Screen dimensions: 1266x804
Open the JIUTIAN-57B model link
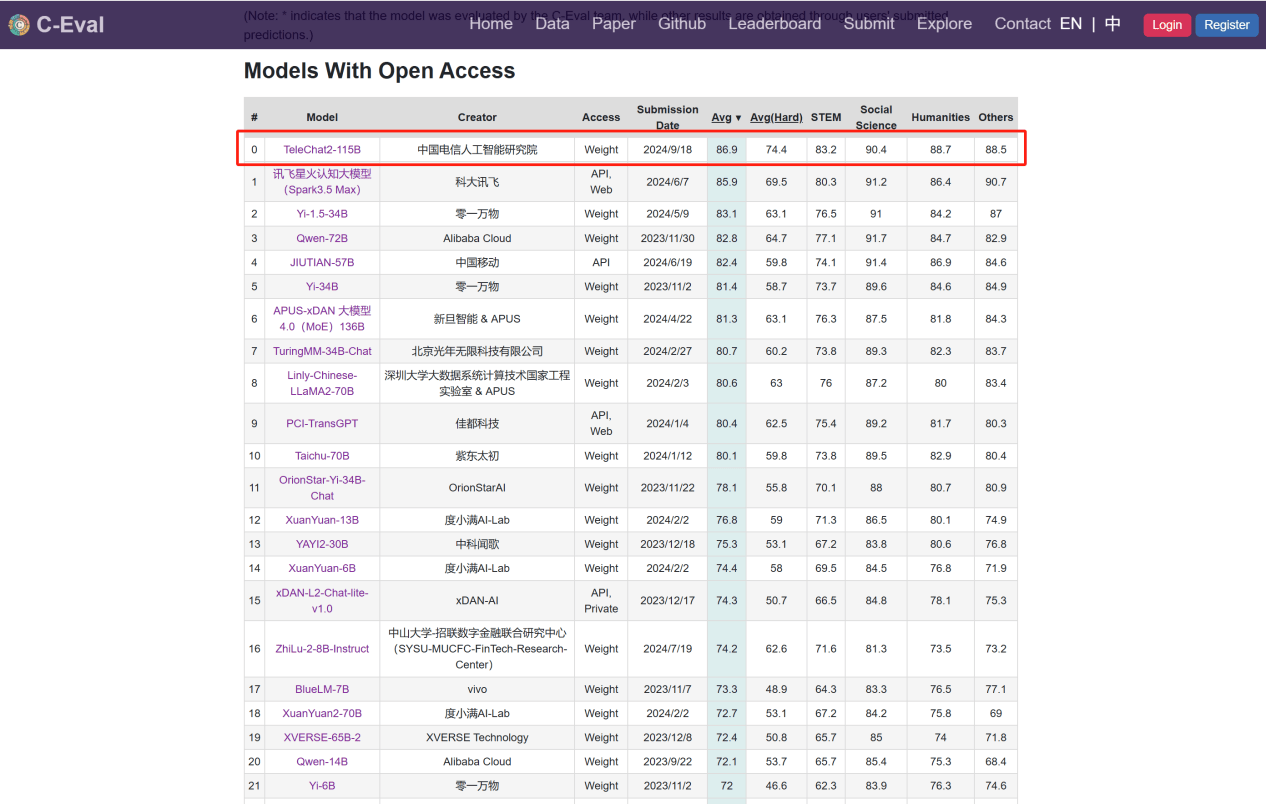point(322,263)
